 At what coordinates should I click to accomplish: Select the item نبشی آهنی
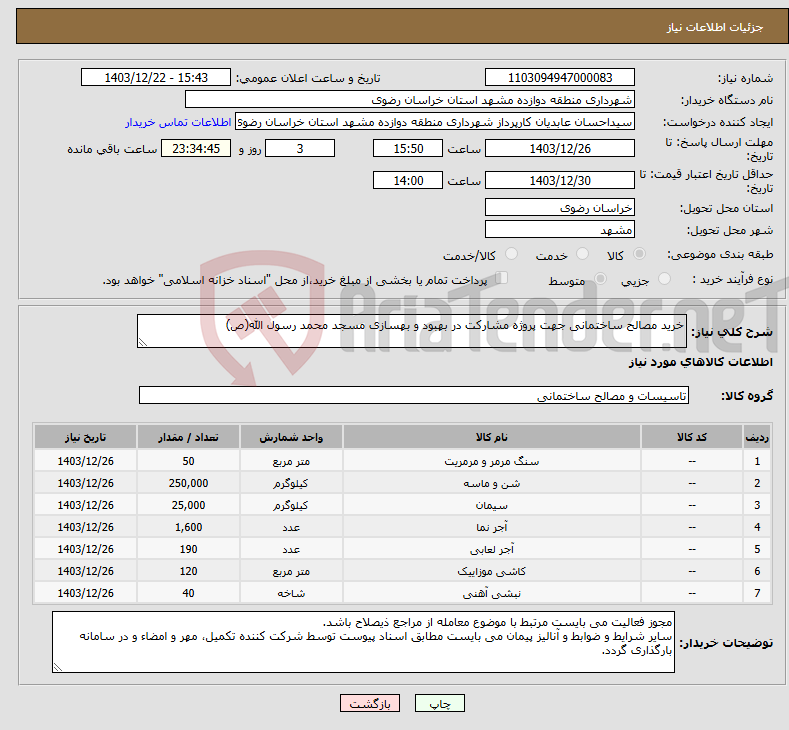click(492, 594)
